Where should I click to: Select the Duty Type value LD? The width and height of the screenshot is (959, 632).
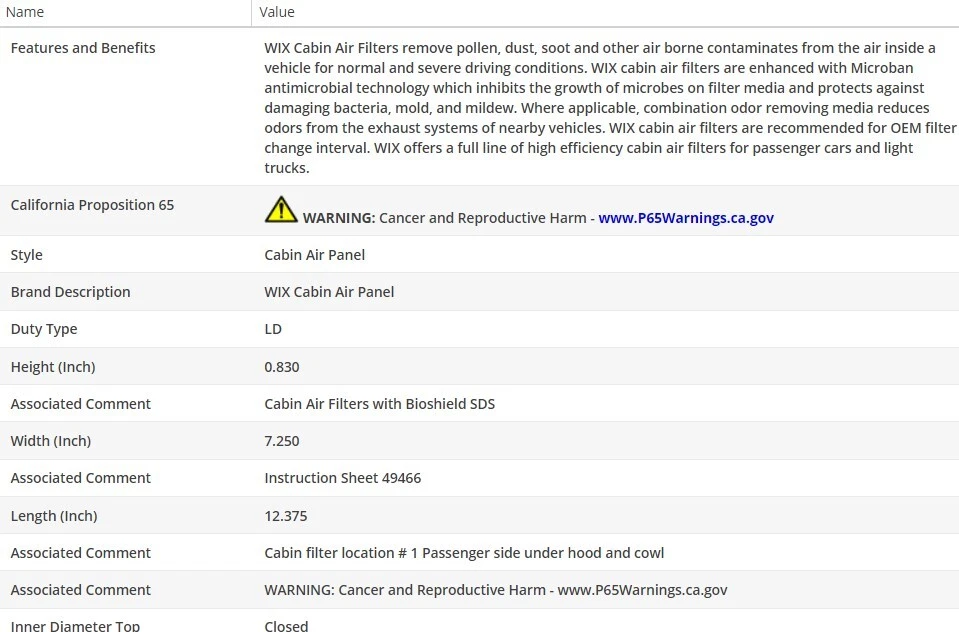point(273,329)
